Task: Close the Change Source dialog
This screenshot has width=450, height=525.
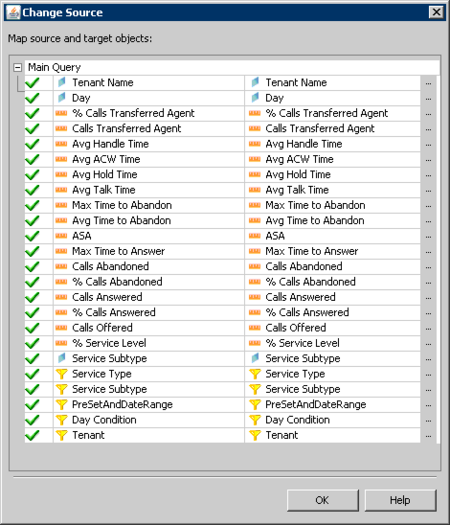Action: point(436,12)
